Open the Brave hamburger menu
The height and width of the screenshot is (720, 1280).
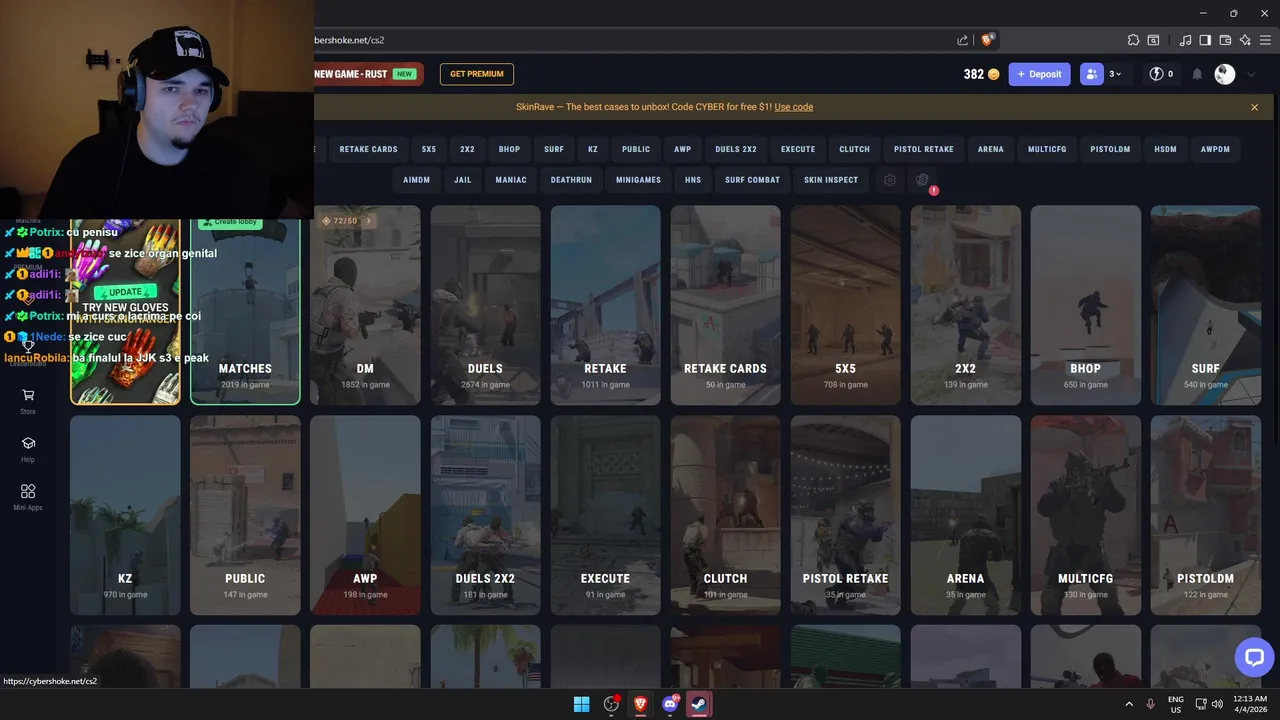pyautogui.click(x=1265, y=40)
